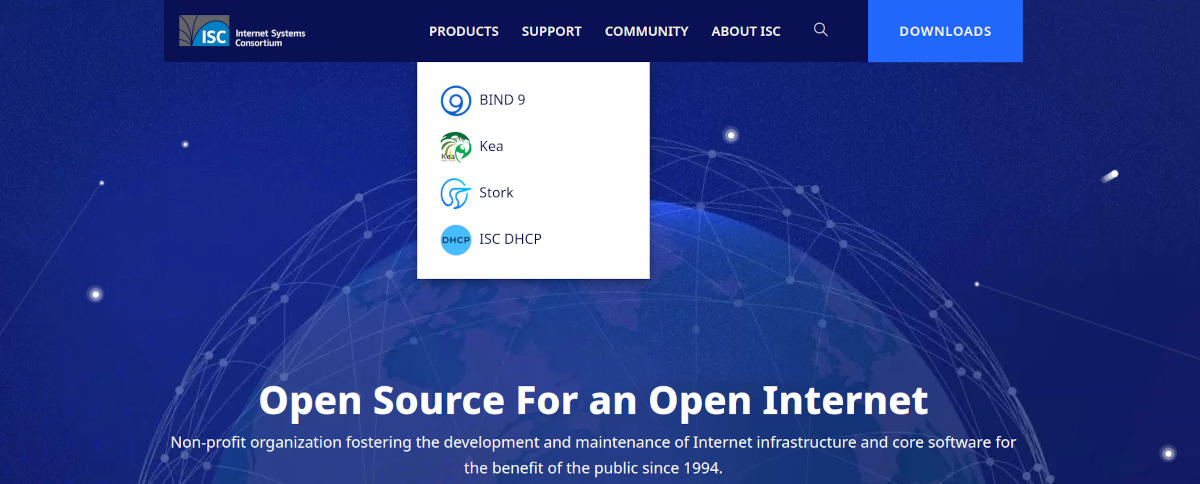Open the search magnifier icon
This screenshot has height=484, width=1200.
click(821, 30)
